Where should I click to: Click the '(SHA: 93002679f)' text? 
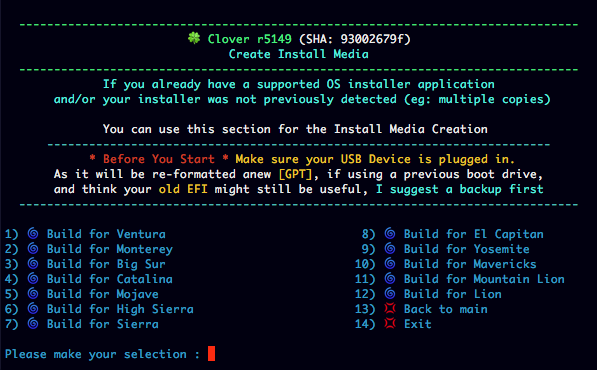pos(355,39)
